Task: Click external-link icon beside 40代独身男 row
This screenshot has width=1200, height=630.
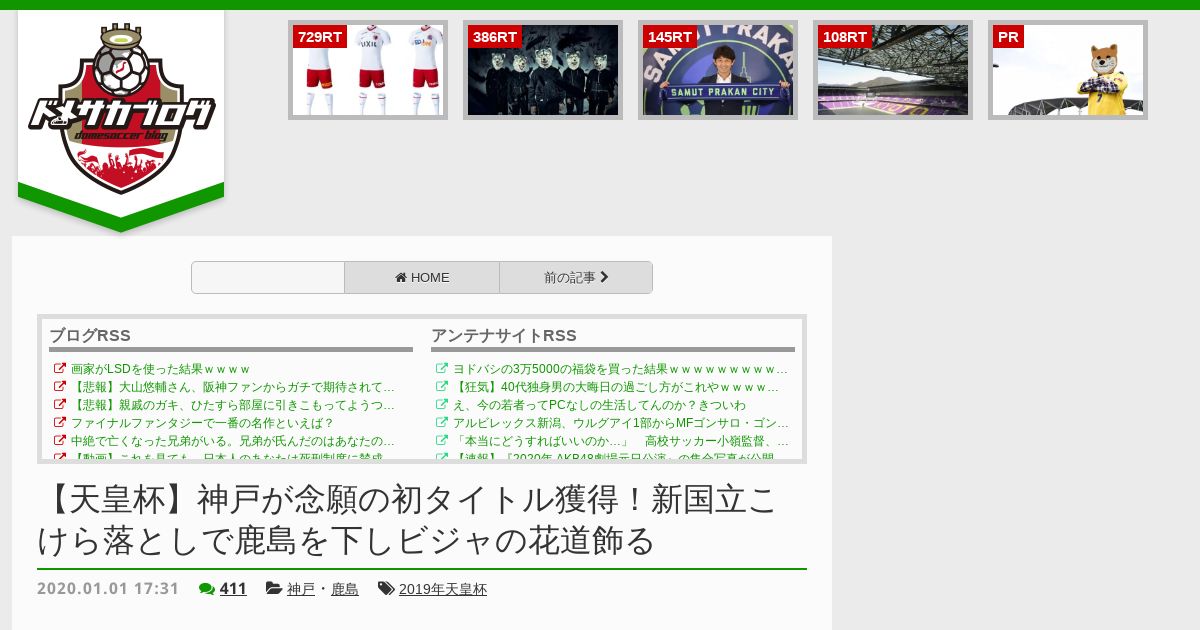Action: (442, 386)
